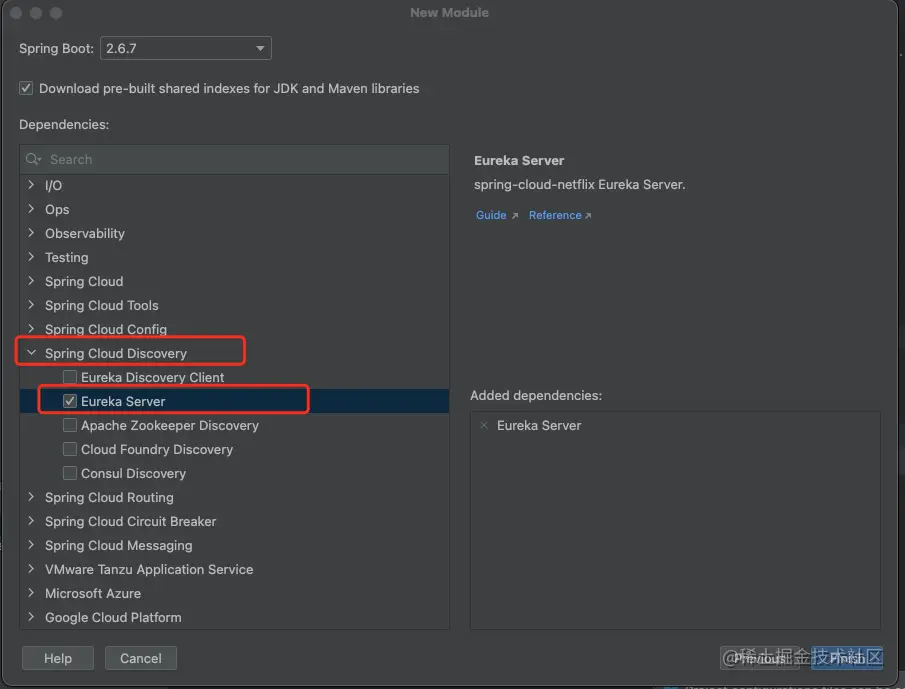Image resolution: width=905 pixels, height=689 pixels.
Task: Select the Spring Cloud Tools label
Action: (x=102, y=305)
